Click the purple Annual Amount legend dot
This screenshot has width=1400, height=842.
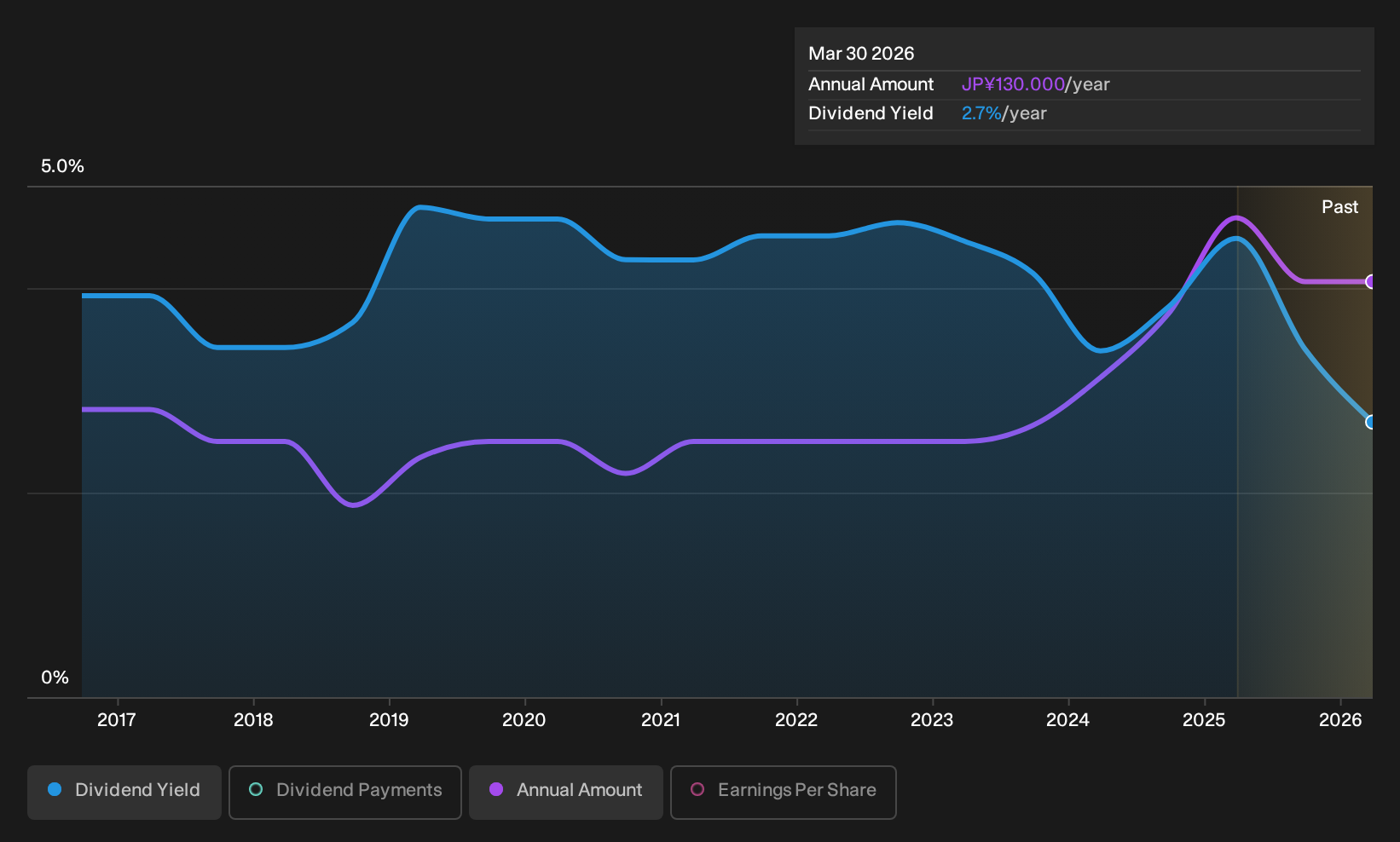point(496,790)
